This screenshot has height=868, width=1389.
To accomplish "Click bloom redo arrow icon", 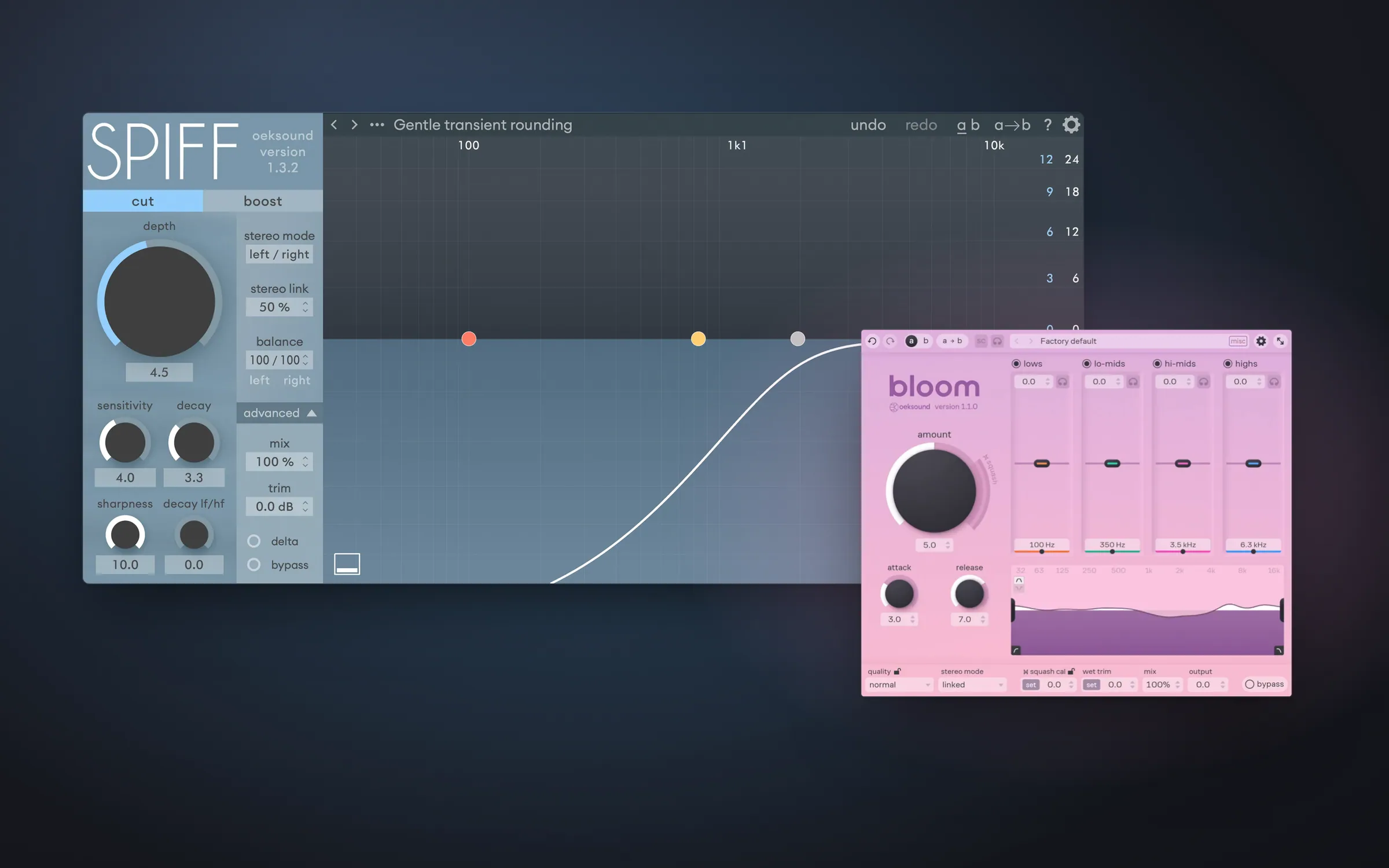I will coord(890,341).
